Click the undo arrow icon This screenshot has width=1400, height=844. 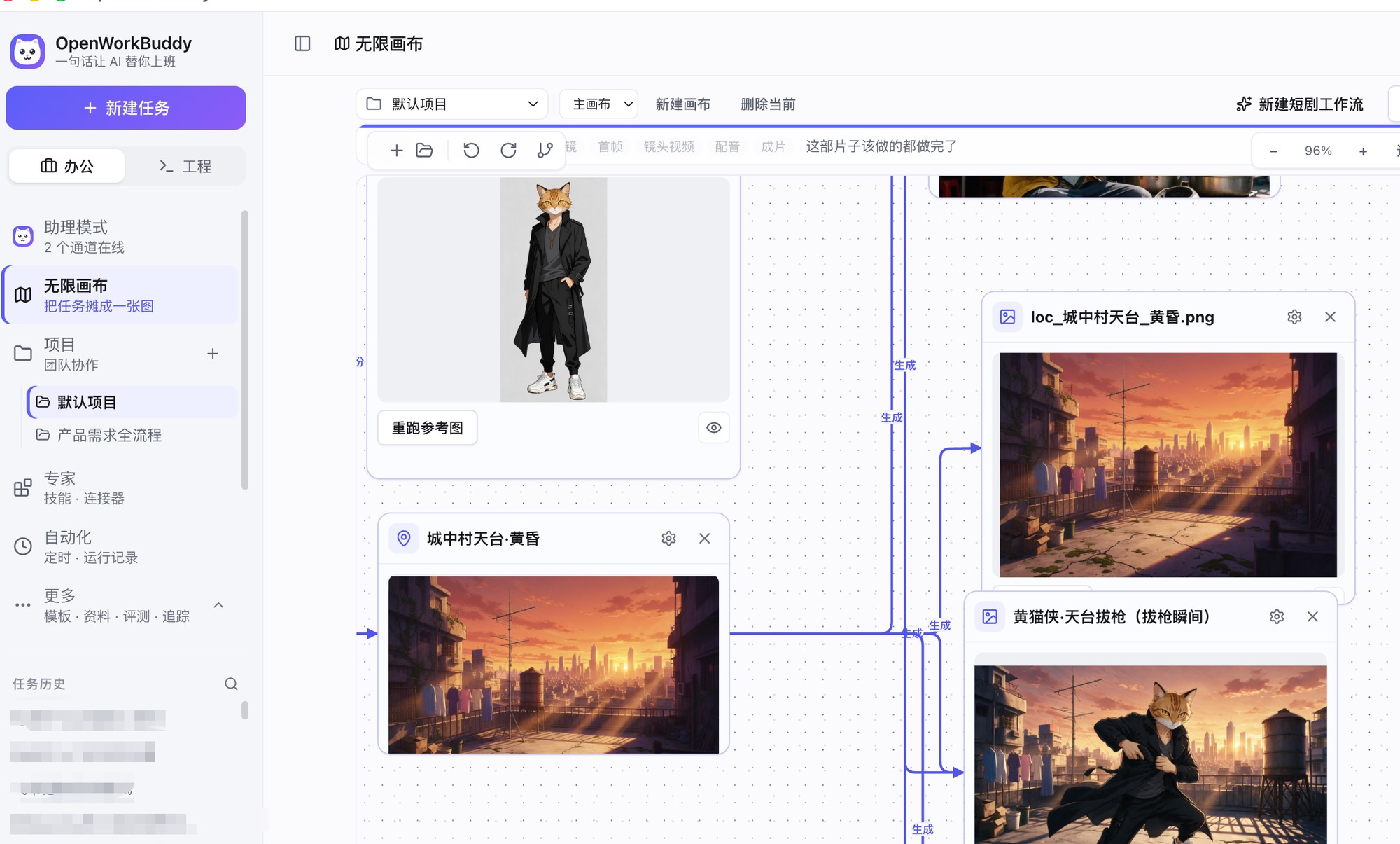click(x=471, y=150)
